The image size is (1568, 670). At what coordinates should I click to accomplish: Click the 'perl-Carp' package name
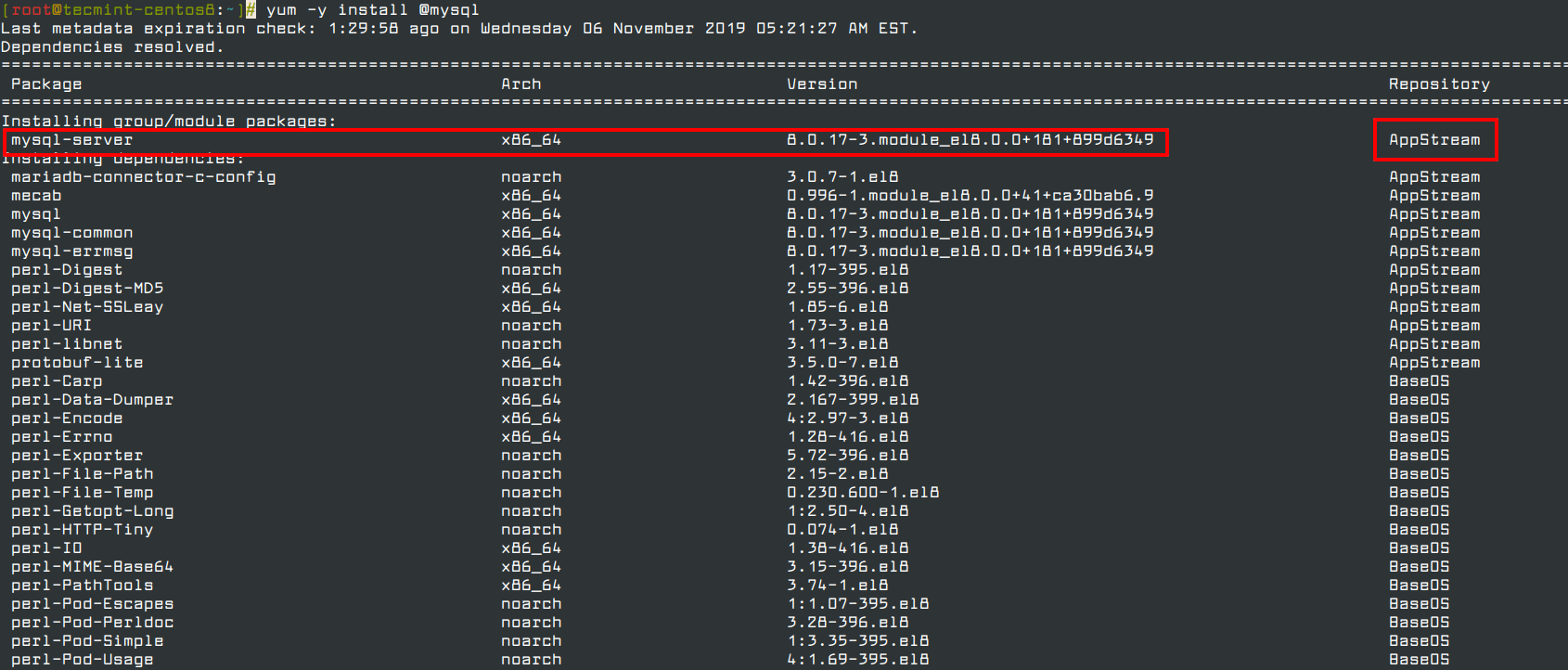pos(57,381)
